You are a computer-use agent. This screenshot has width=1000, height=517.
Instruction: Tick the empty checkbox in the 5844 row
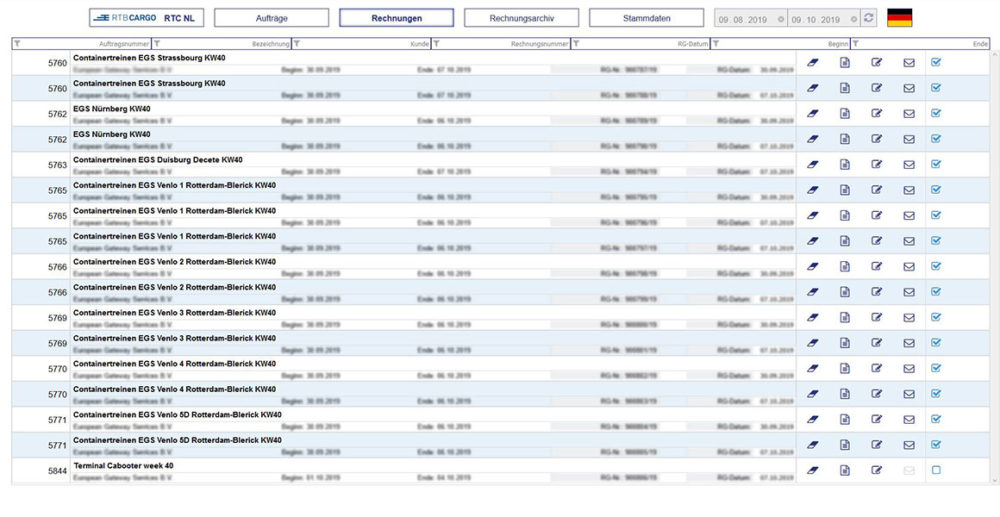tap(936, 470)
